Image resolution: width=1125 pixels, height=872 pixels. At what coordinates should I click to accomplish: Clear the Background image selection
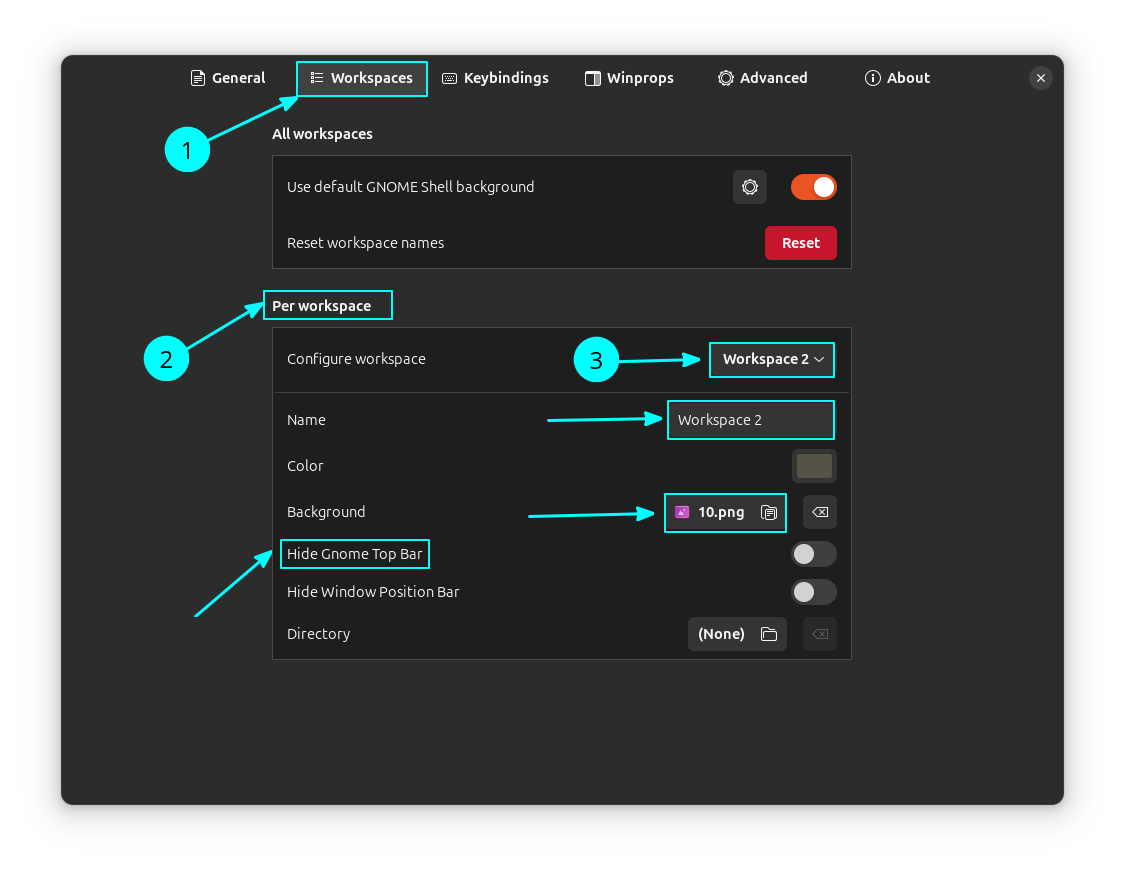(x=819, y=512)
